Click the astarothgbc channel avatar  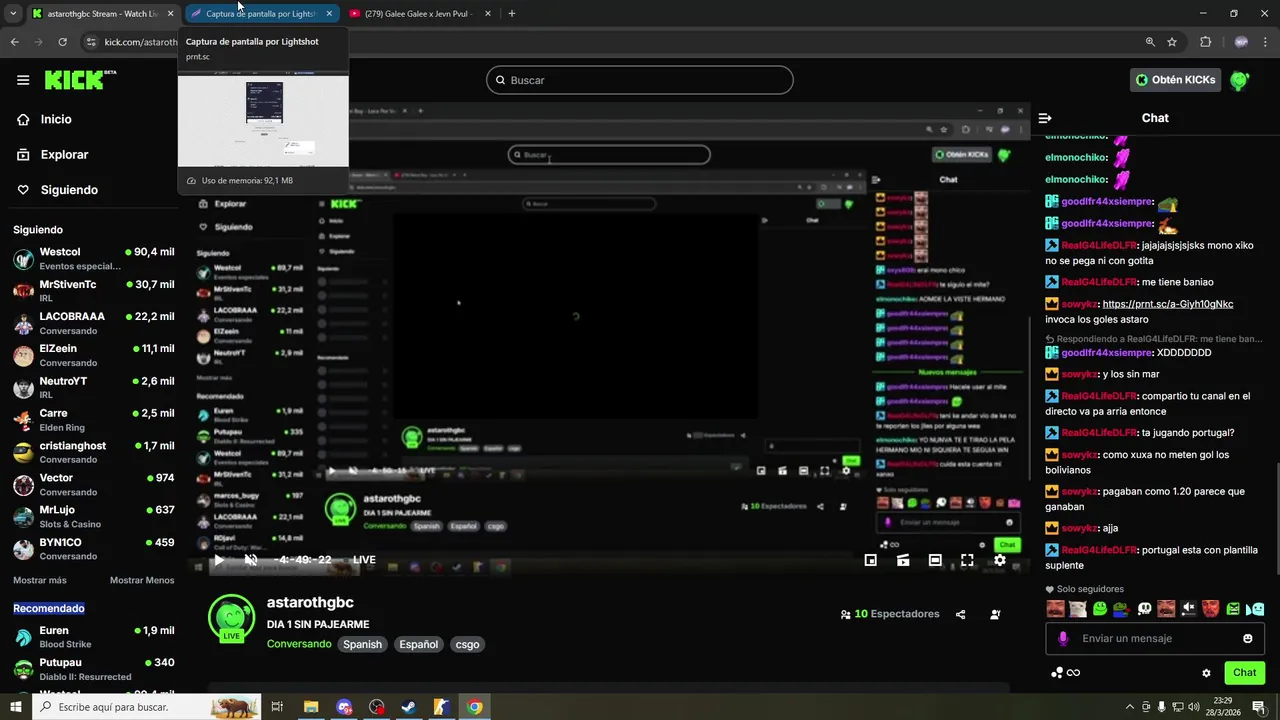pyautogui.click(x=231, y=617)
